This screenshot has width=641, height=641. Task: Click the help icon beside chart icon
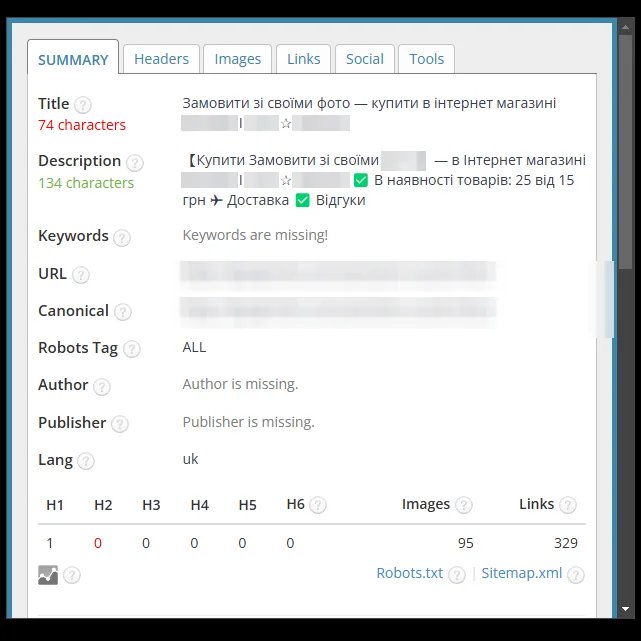pos(72,575)
